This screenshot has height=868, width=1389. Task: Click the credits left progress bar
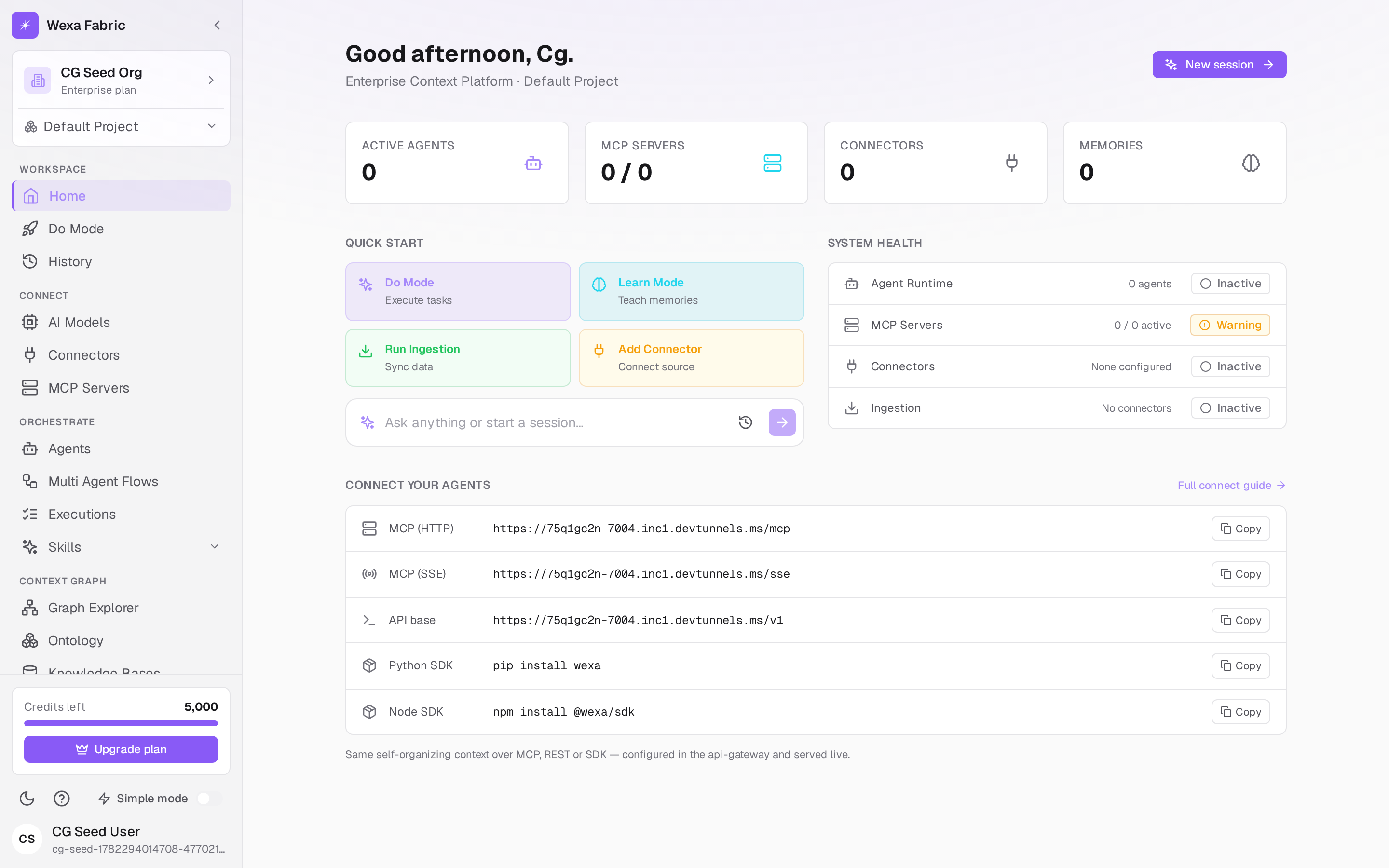(x=121, y=723)
